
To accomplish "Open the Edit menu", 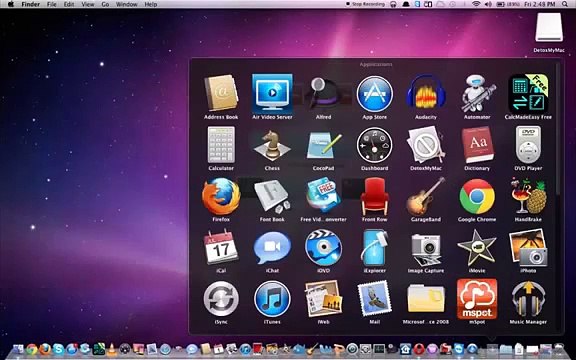I will click(69, 4).
